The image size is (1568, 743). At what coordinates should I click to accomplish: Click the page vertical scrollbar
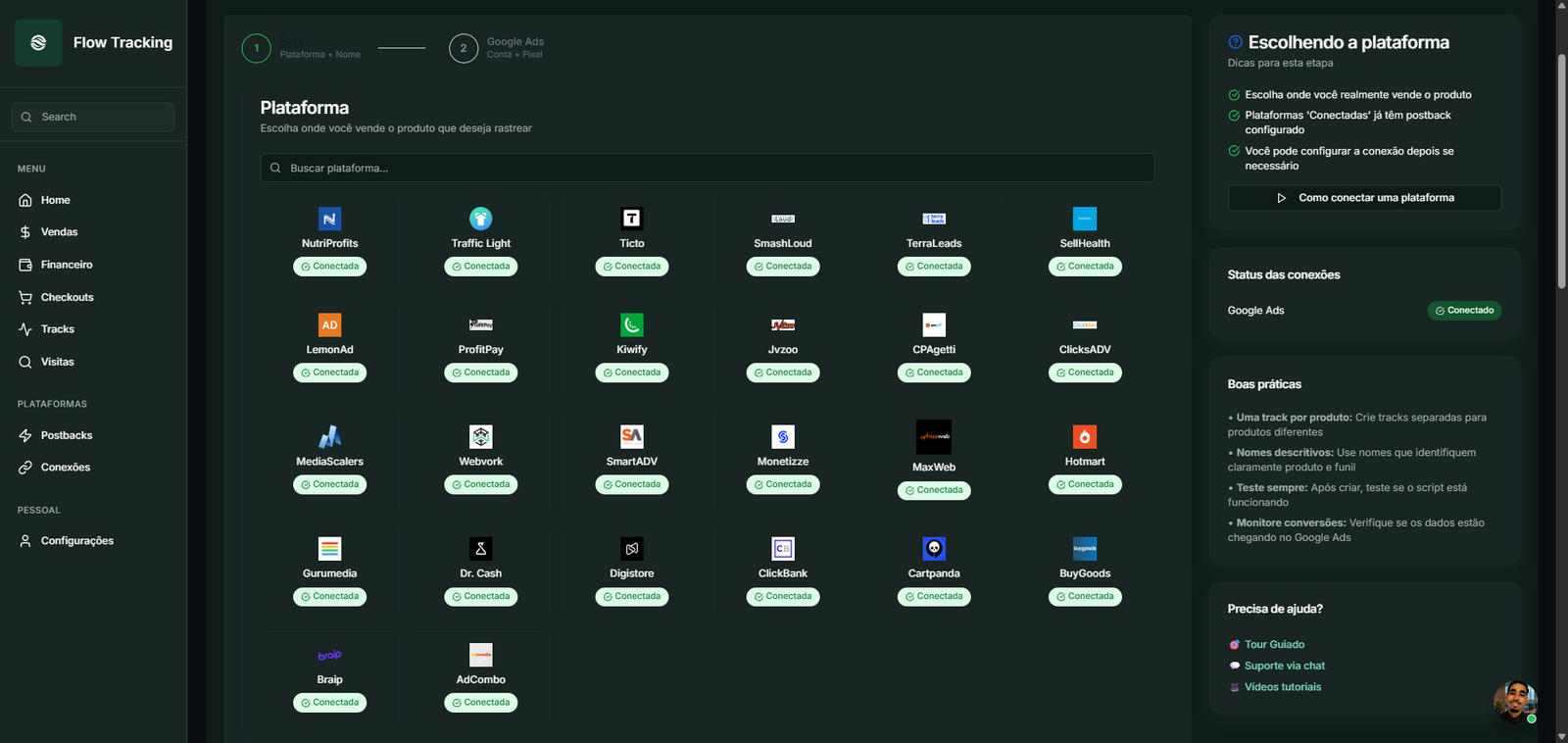coord(1562,172)
